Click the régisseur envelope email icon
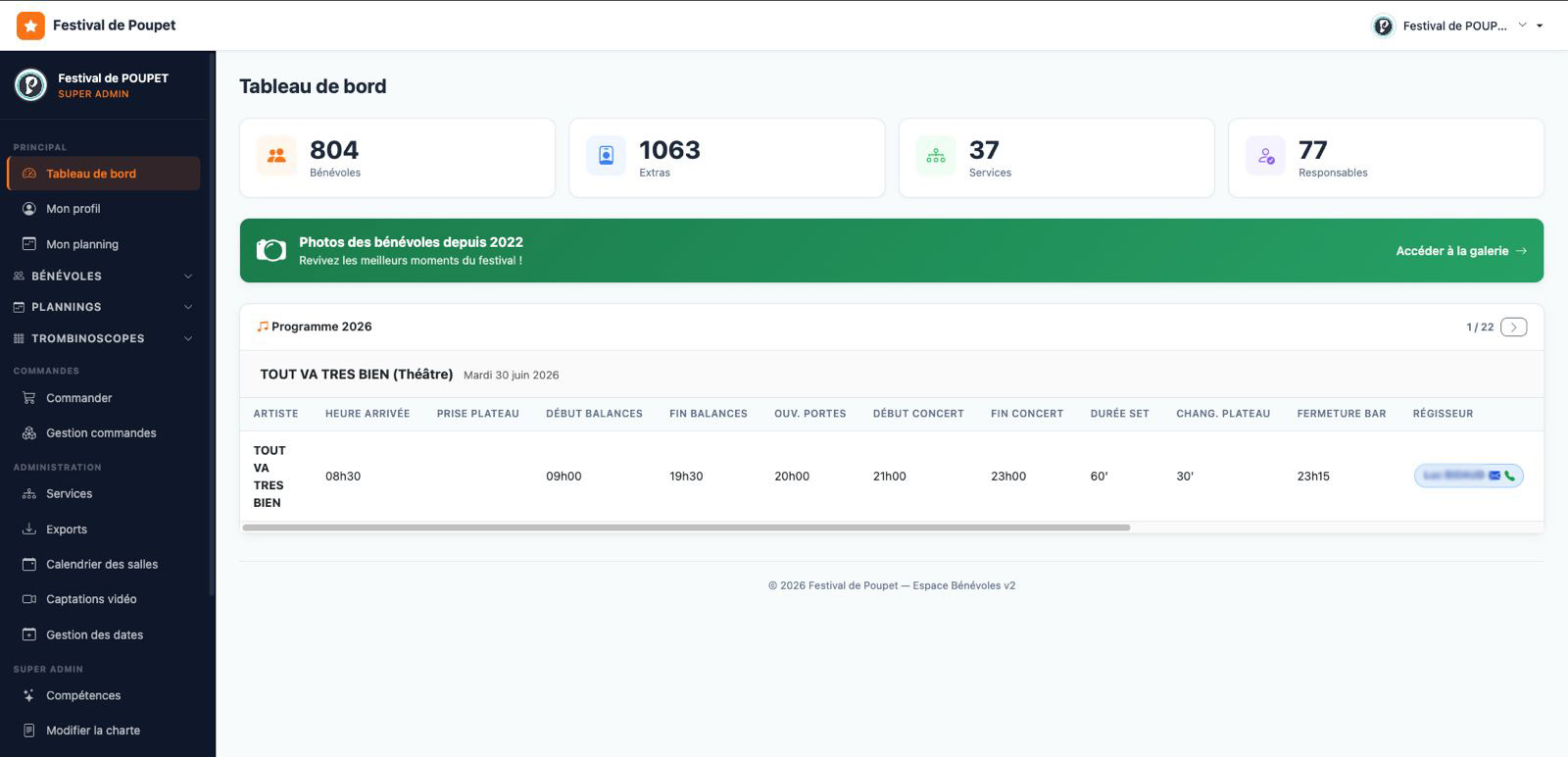The width and height of the screenshot is (1568, 757). [1494, 476]
